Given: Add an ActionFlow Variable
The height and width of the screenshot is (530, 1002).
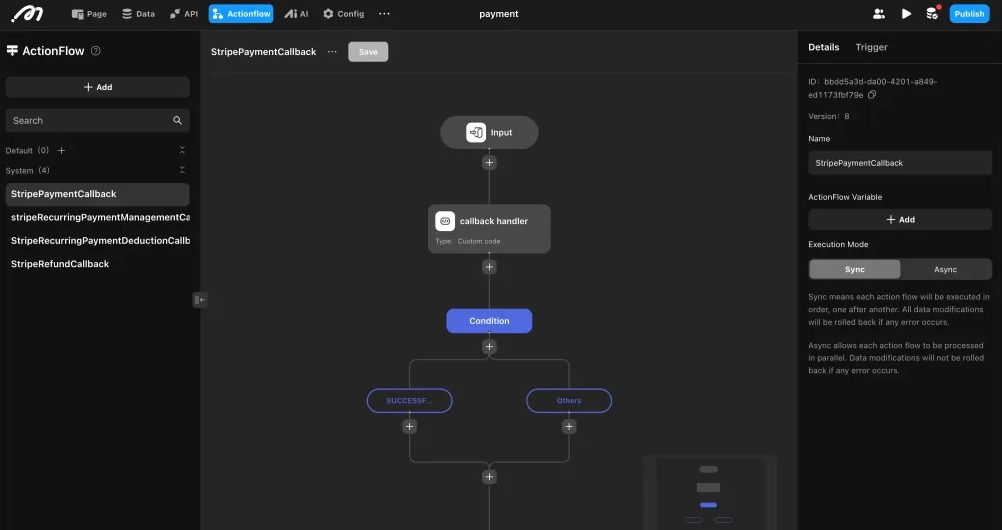Looking at the screenshot, I should coord(900,219).
